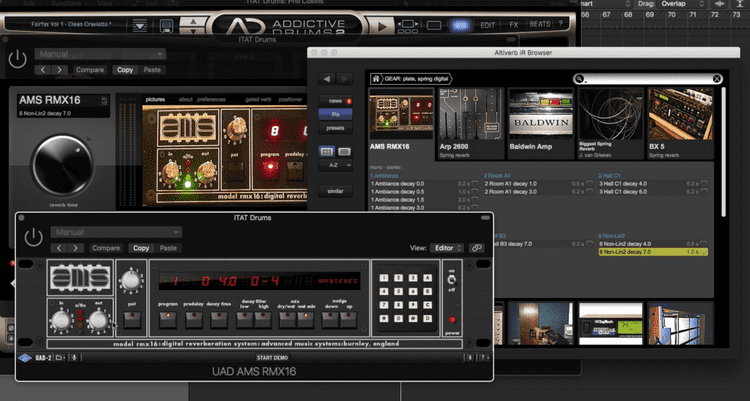Open the UAD toolbar folder preset menu
Viewport: 750px width, 401px height.
[x=60, y=357]
